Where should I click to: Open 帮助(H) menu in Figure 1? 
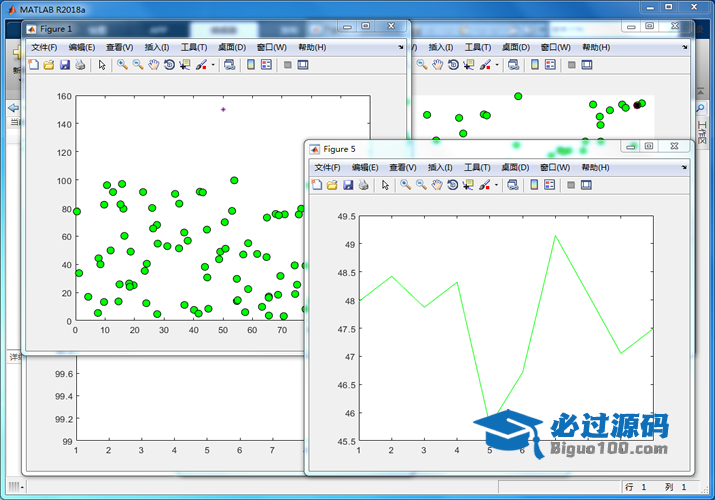(x=312, y=47)
